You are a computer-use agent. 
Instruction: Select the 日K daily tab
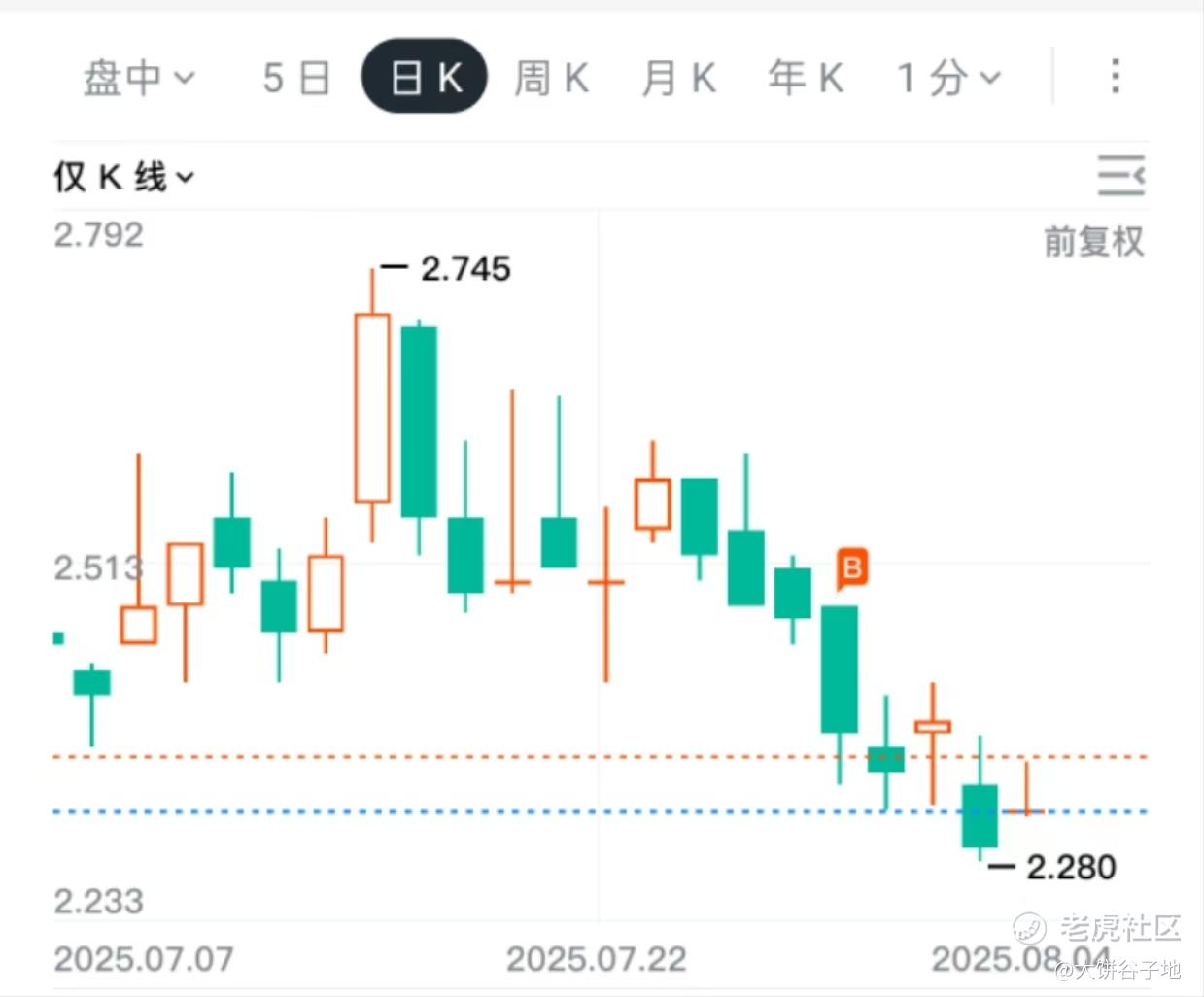point(425,76)
